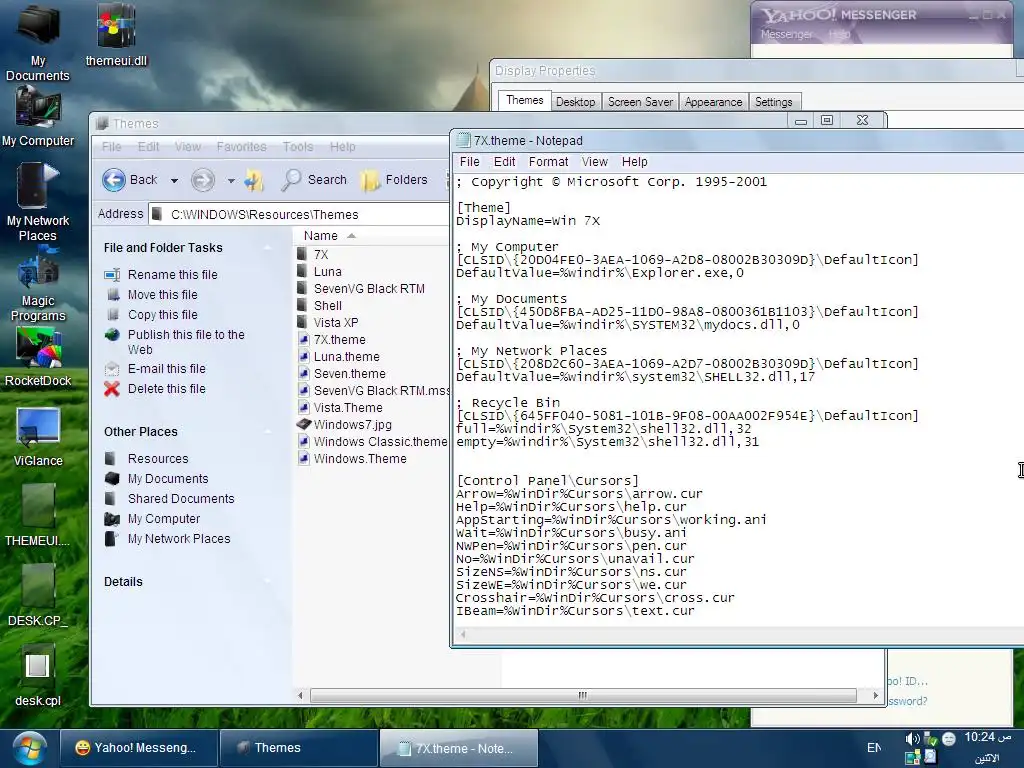Image resolution: width=1024 pixels, height=768 pixels.
Task: Select the Windows7.jpg file
Action: pos(352,424)
